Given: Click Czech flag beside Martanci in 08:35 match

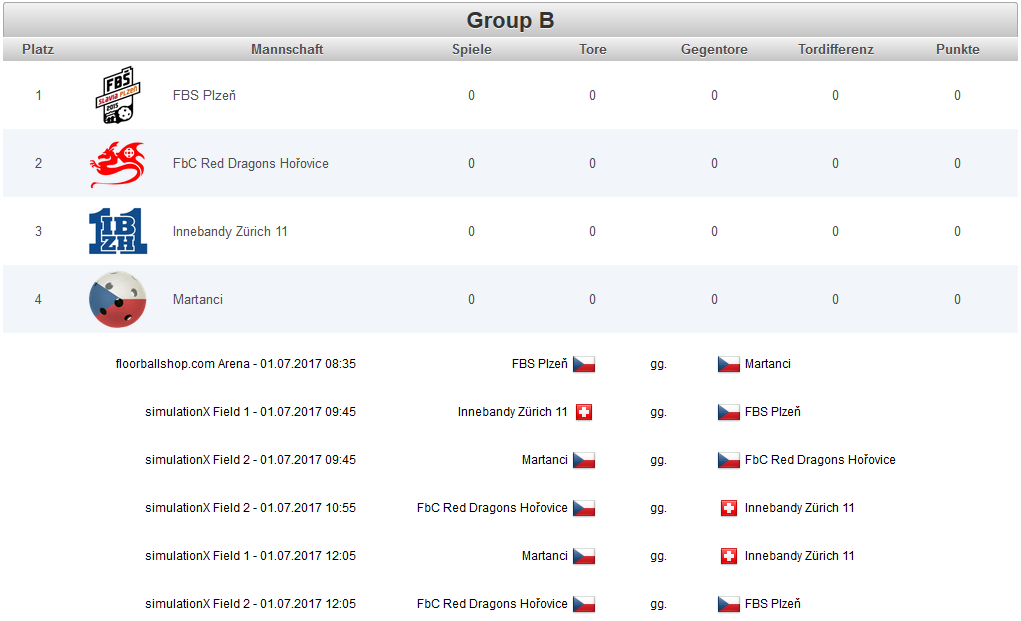Looking at the screenshot, I should [729, 364].
